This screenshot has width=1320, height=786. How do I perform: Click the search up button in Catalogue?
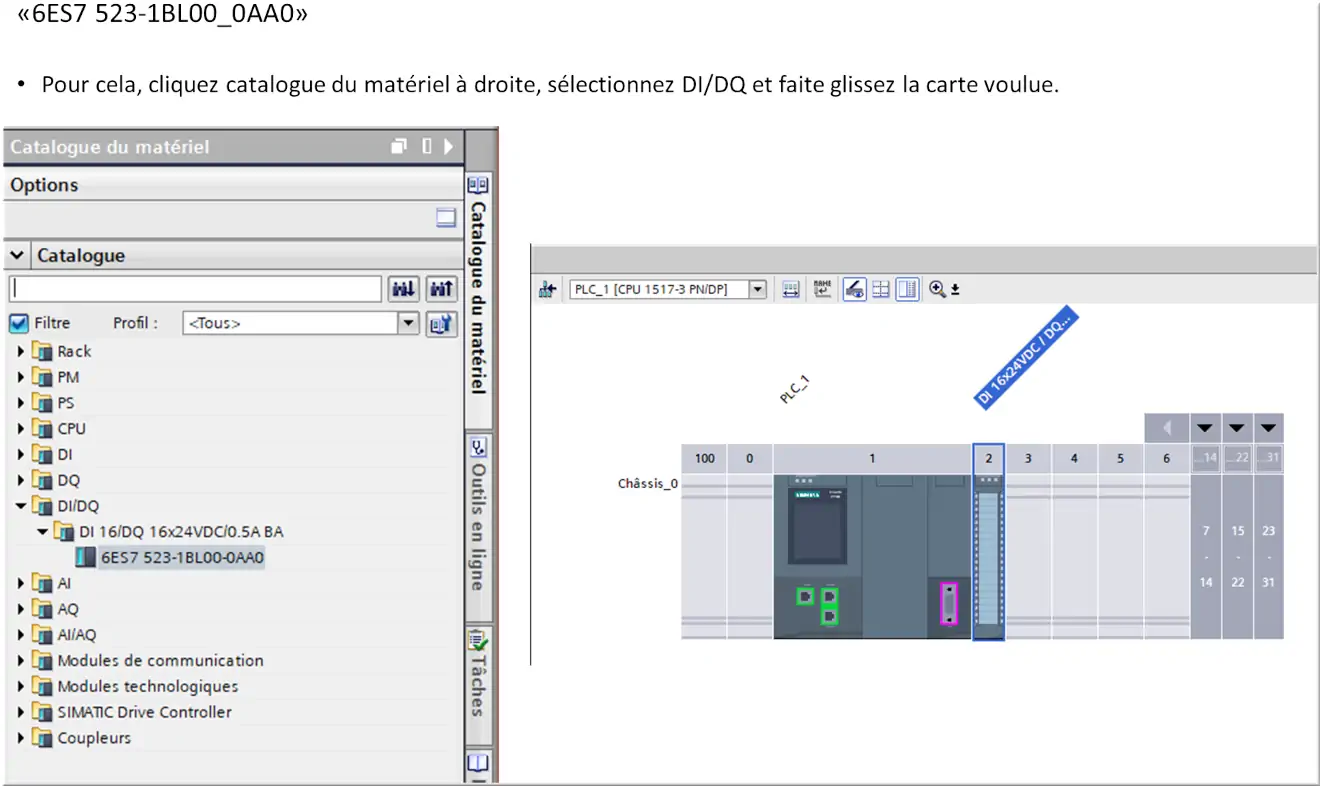(442, 289)
